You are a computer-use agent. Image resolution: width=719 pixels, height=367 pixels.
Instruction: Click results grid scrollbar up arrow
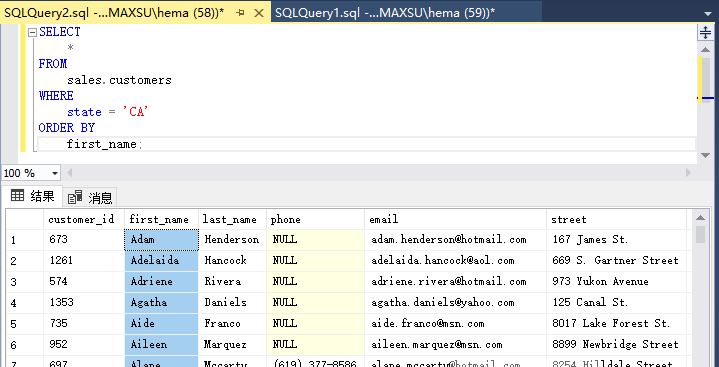point(700,217)
